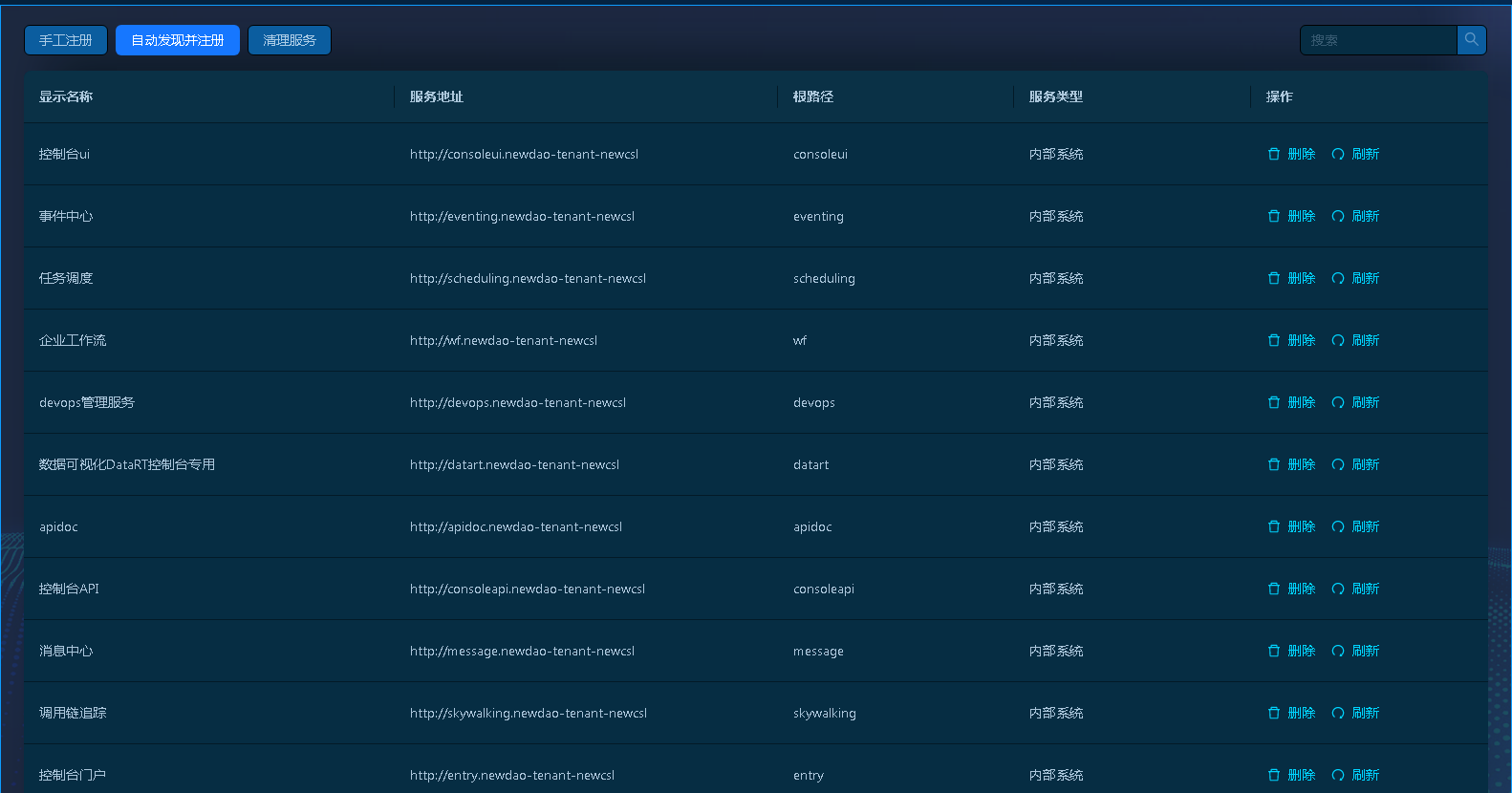1512x793 pixels.
Task: Refresh the 控制台门户 service row
Action: pyautogui.click(x=1355, y=775)
